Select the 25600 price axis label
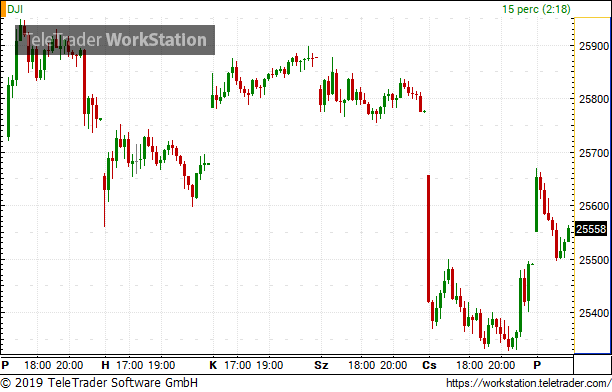The height and width of the screenshot is (392, 612). (594, 206)
